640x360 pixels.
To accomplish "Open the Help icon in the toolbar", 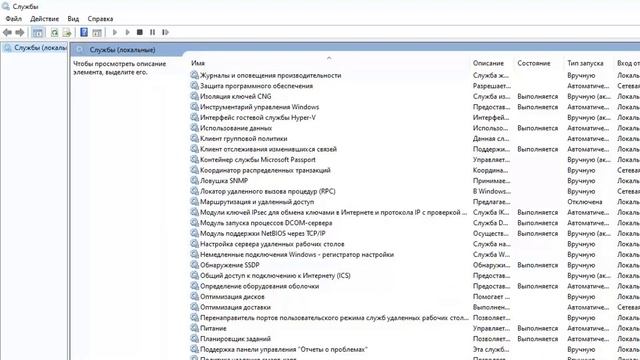I will tap(84, 32).
